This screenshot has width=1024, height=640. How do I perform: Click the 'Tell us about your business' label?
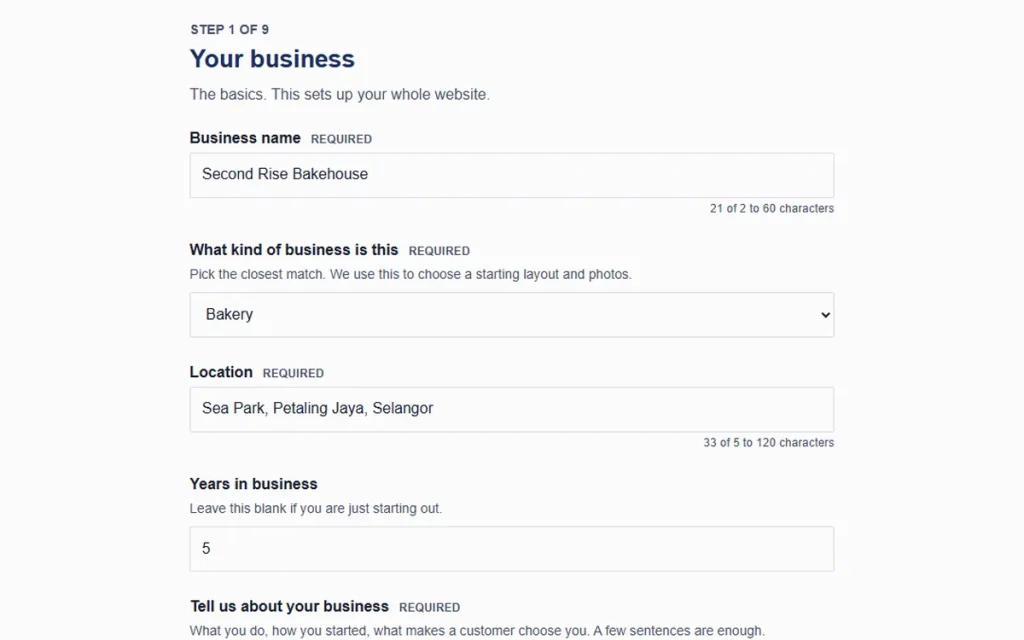tap(289, 606)
